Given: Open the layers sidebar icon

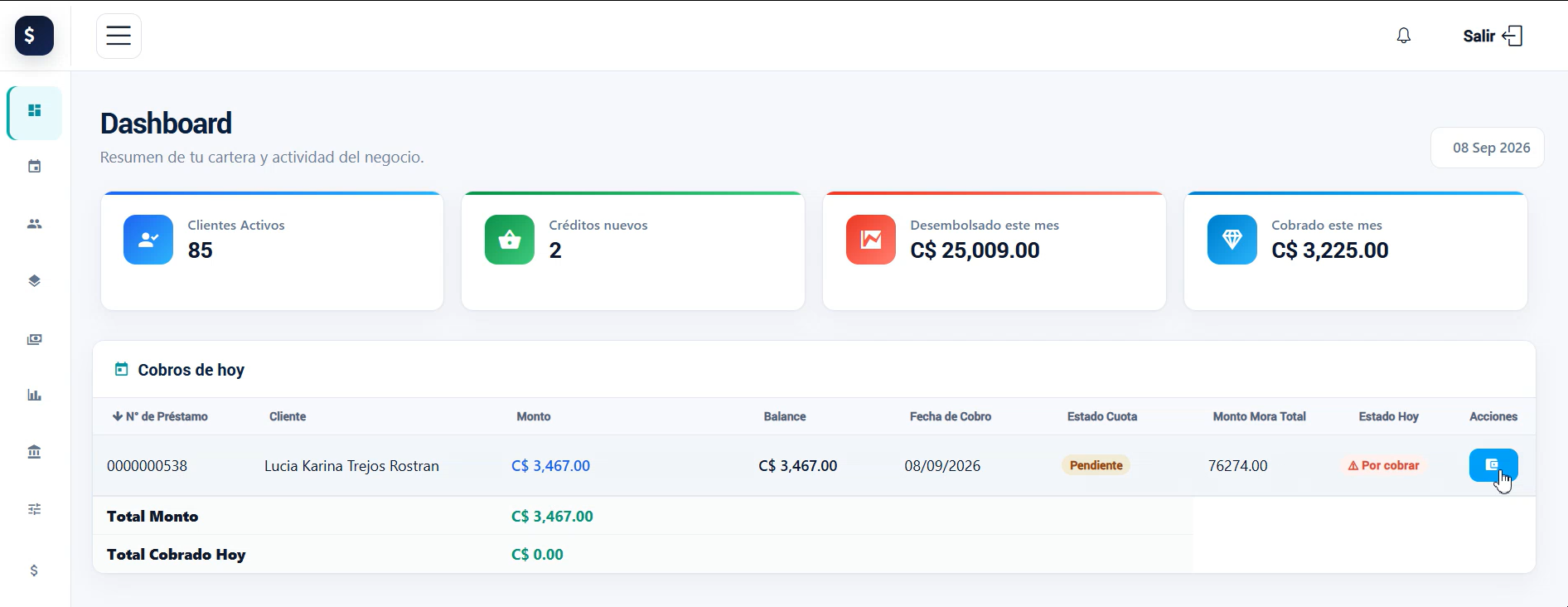Looking at the screenshot, I should point(35,280).
